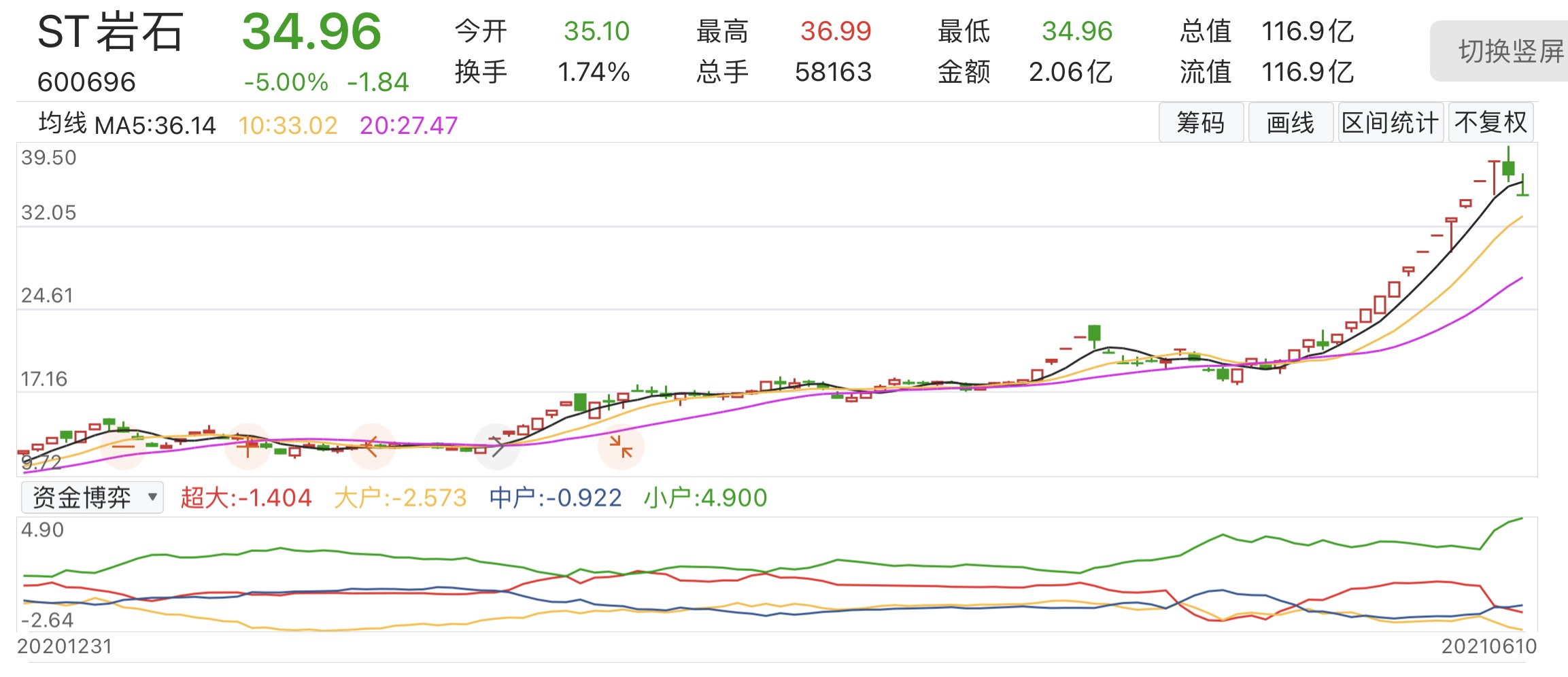
Task: Open 区间统计 range statistics
Action: click(1391, 123)
